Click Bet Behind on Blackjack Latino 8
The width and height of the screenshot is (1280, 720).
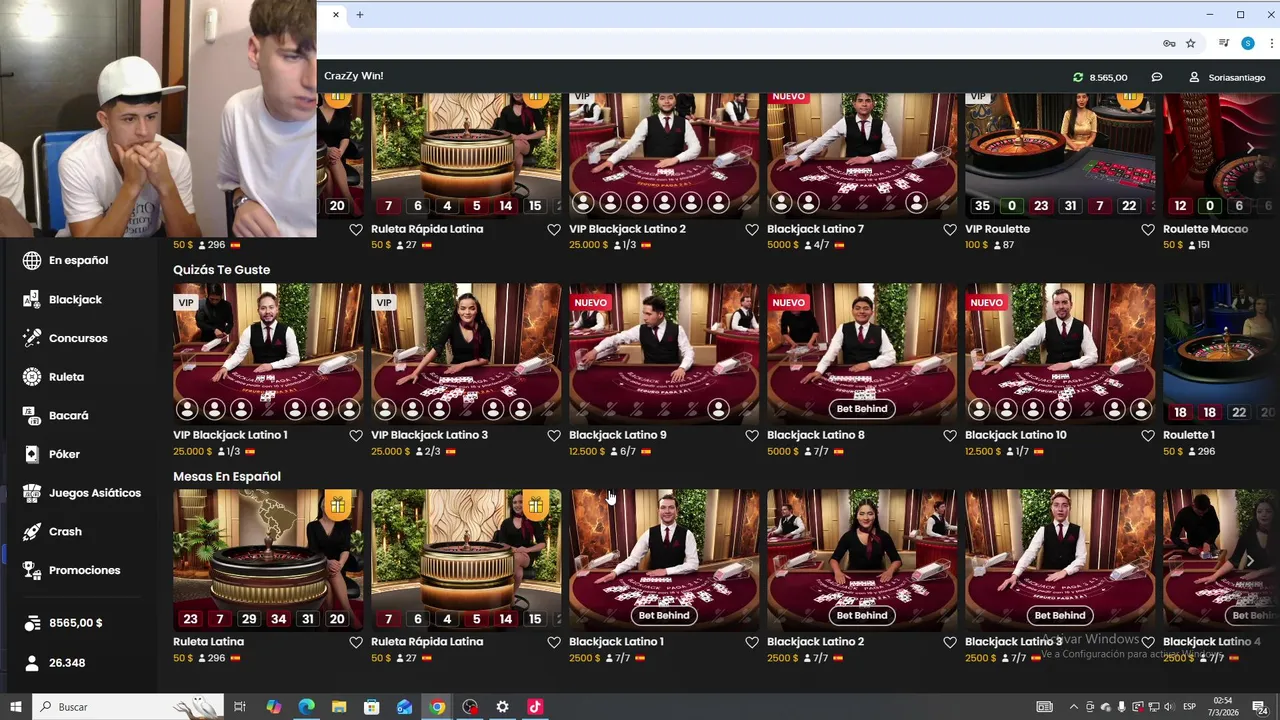click(862, 409)
